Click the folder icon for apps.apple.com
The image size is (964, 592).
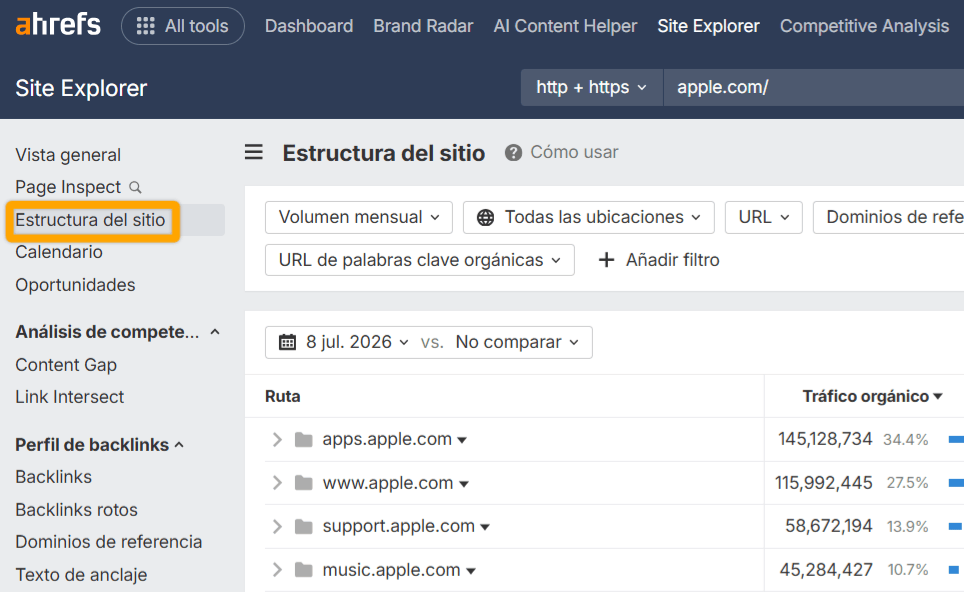[304, 440]
